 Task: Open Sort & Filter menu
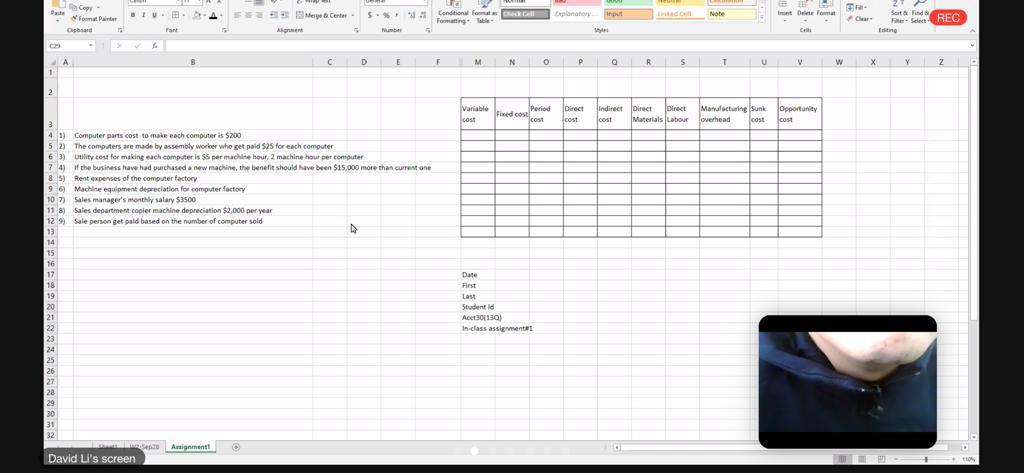point(899,12)
